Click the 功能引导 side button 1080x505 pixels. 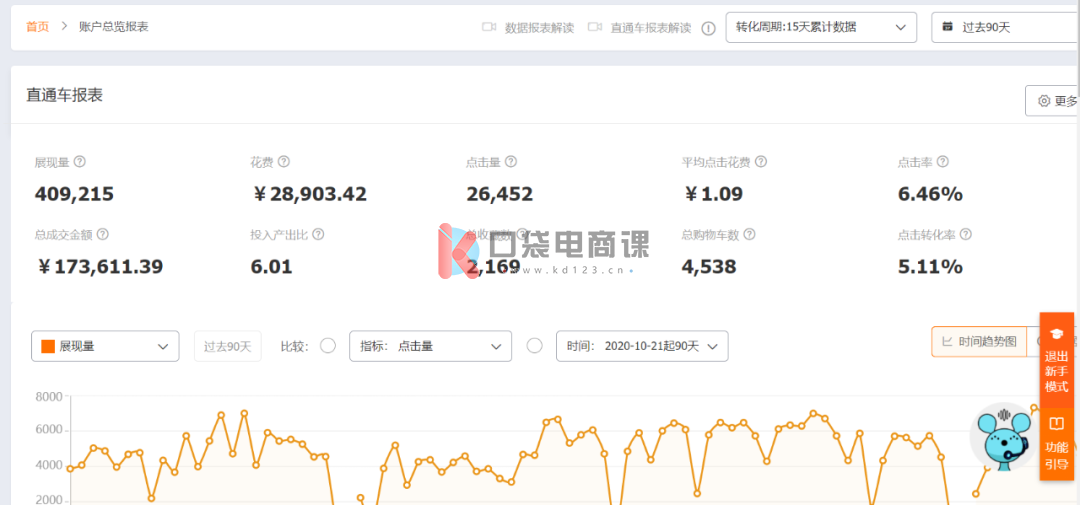[1057, 444]
